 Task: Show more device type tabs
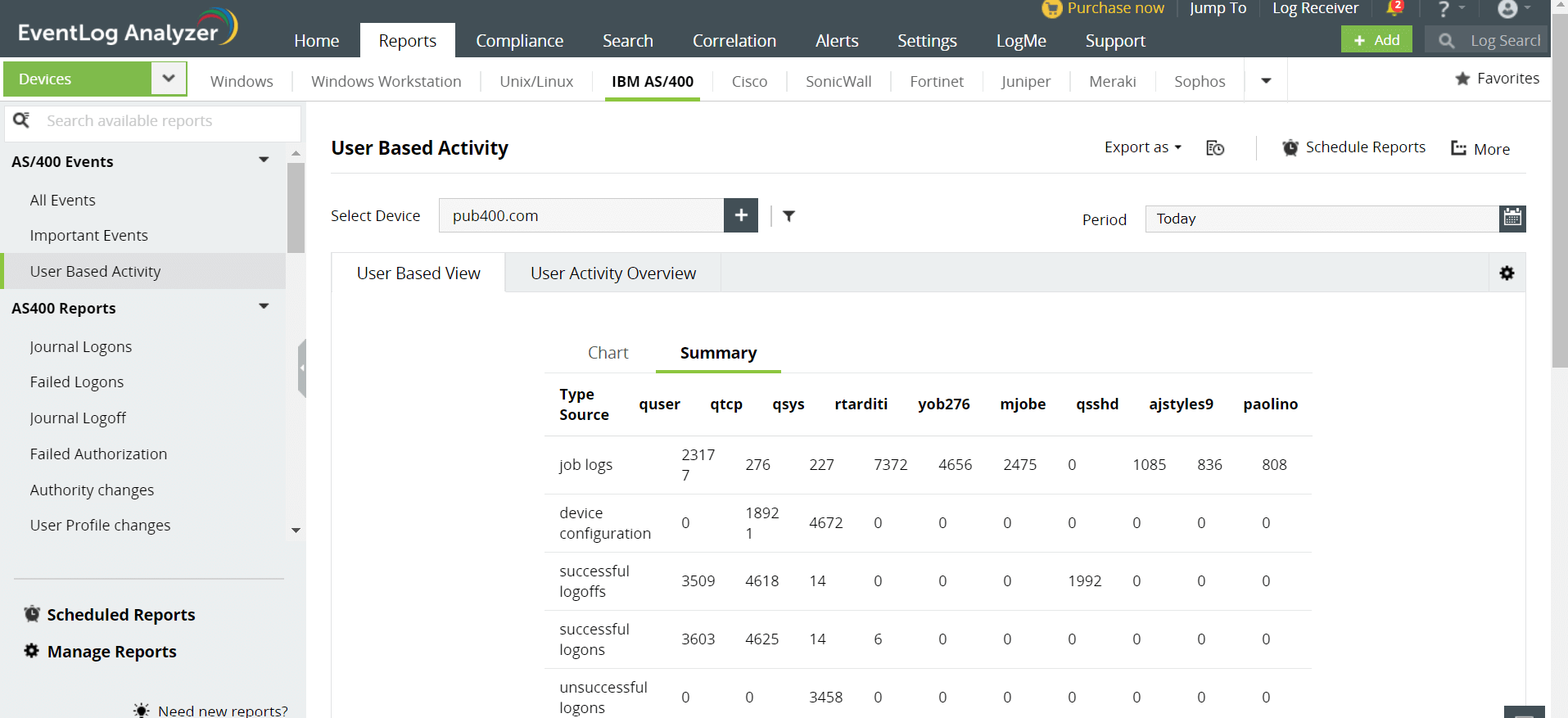tap(1266, 80)
